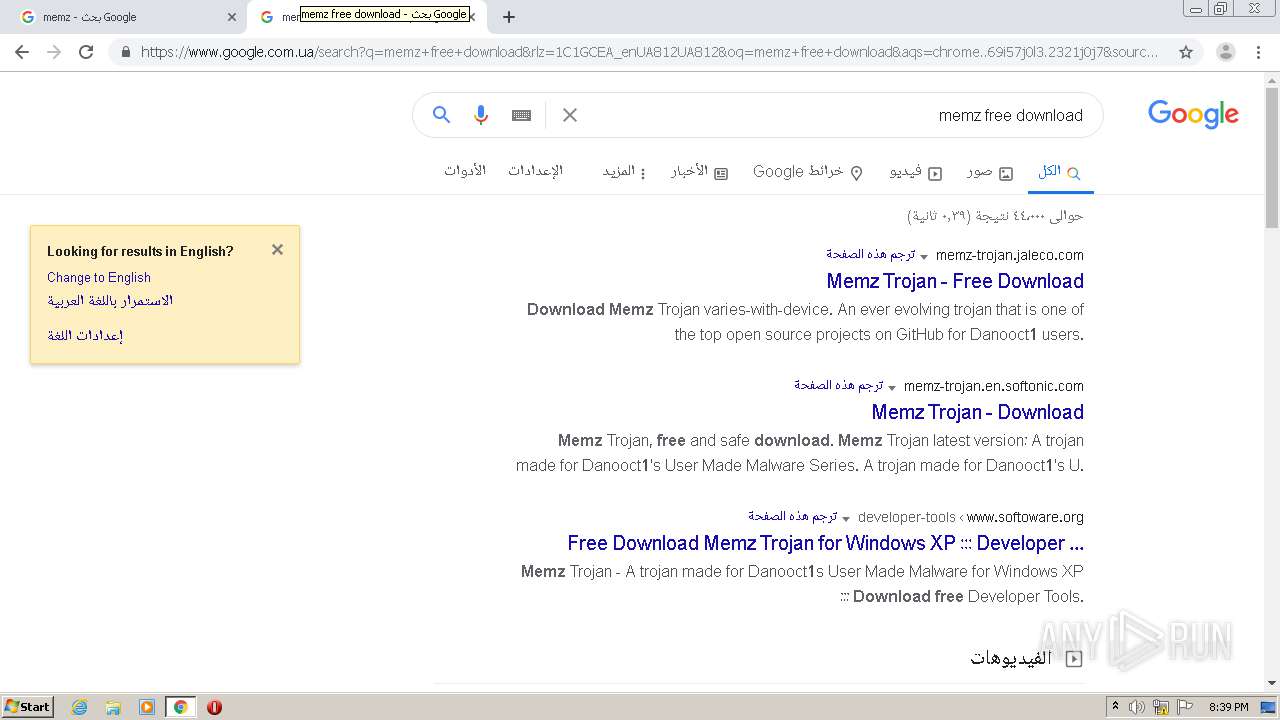Click the Google logo
Image resolution: width=1280 pixels, height=720 pixels.
point(1193,114)
